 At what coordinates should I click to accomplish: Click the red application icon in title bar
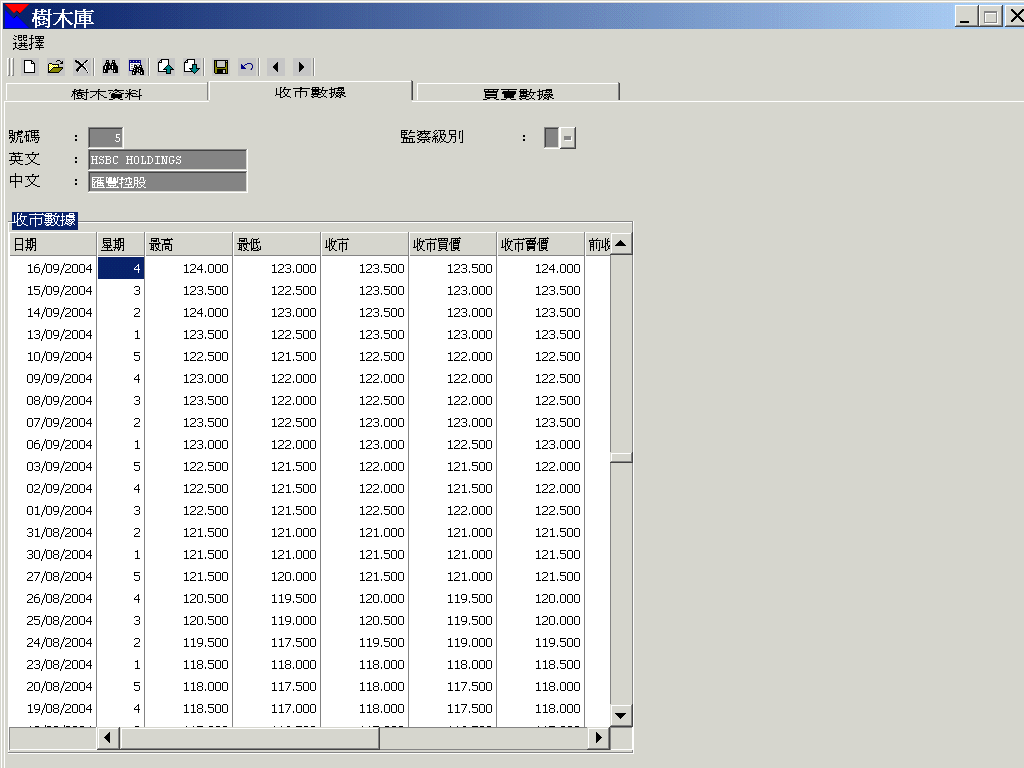(x=16, y=16)
